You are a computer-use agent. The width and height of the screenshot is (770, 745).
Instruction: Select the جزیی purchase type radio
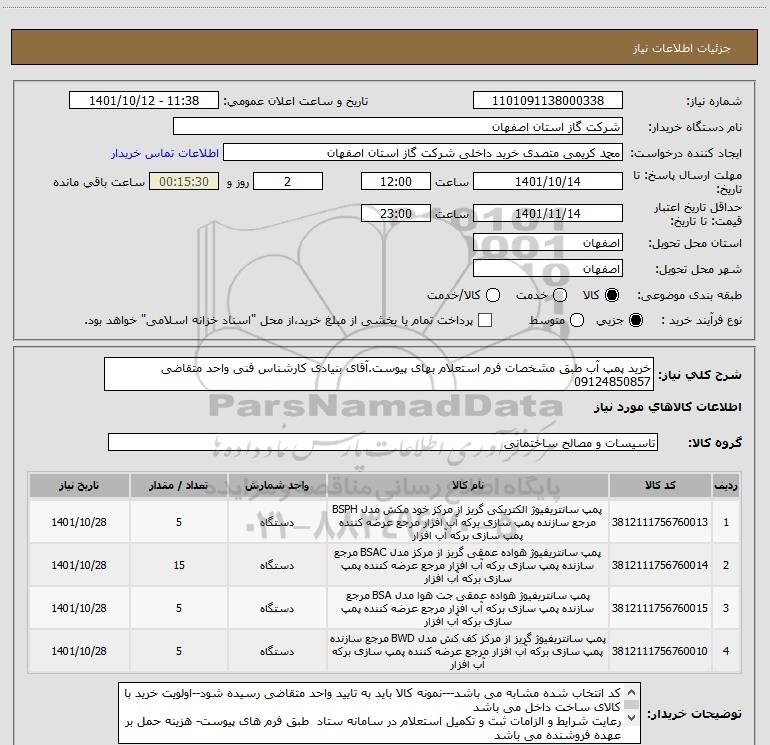click(x=635, y=321)
